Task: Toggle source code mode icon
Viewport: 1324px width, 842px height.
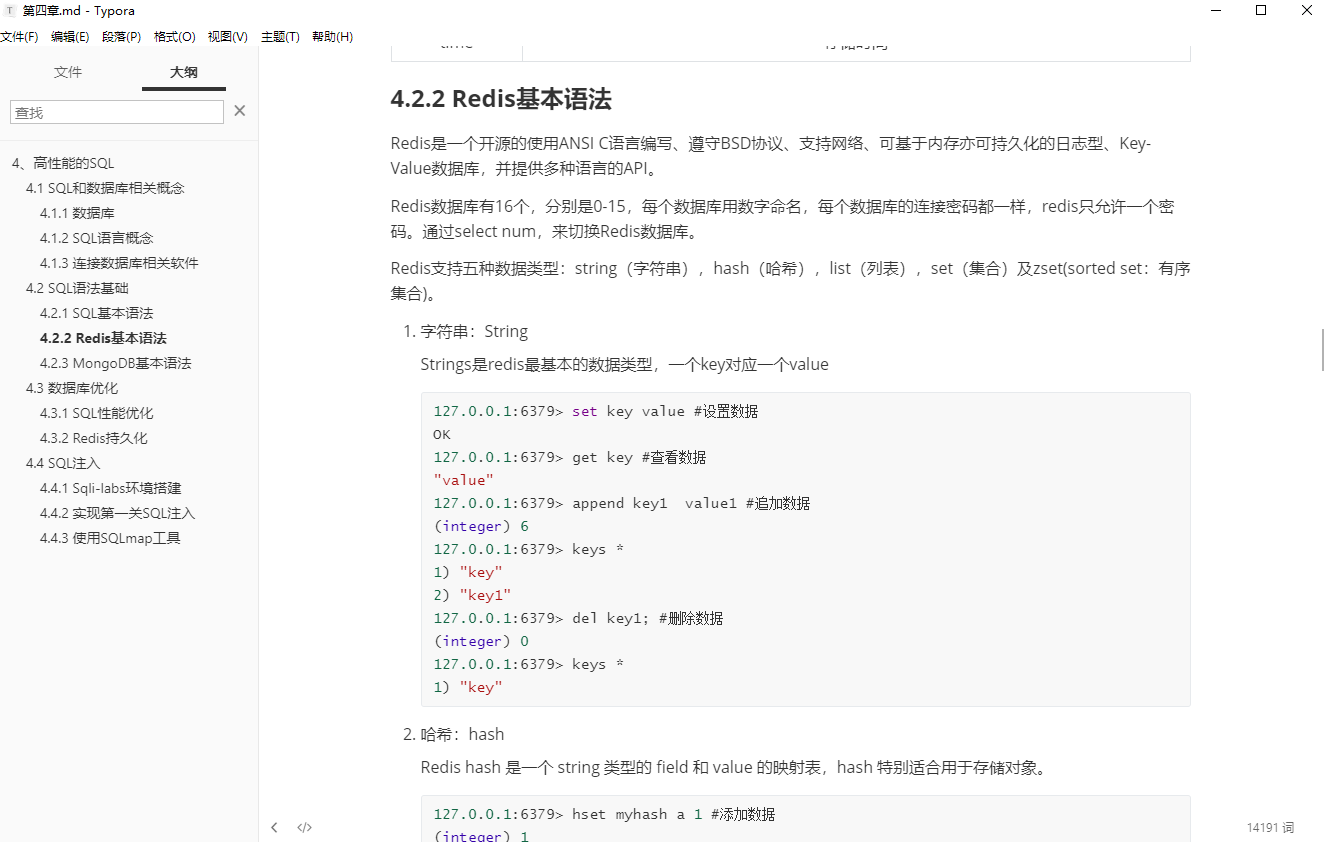Action: coord(305,827)
